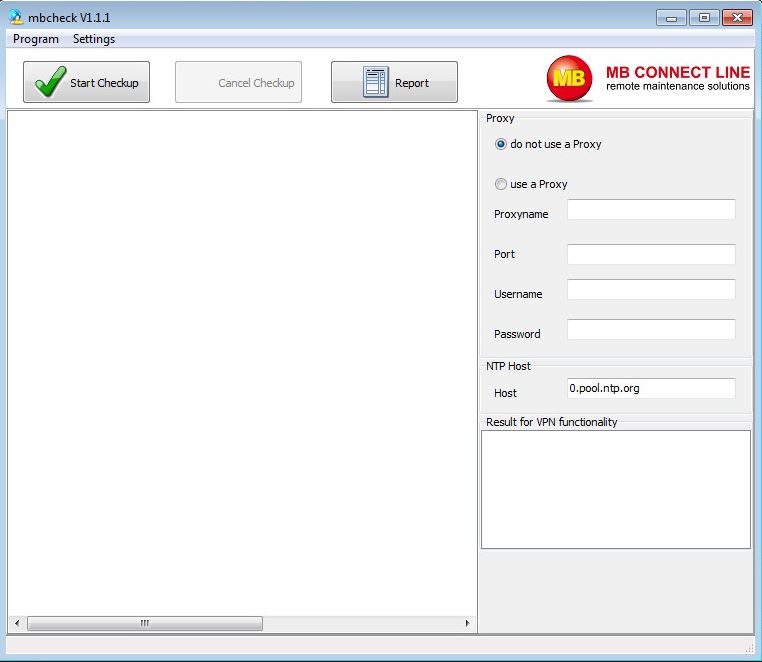Minimize the mbcheck window
The image size is (762, 662).
pos(671,18)
